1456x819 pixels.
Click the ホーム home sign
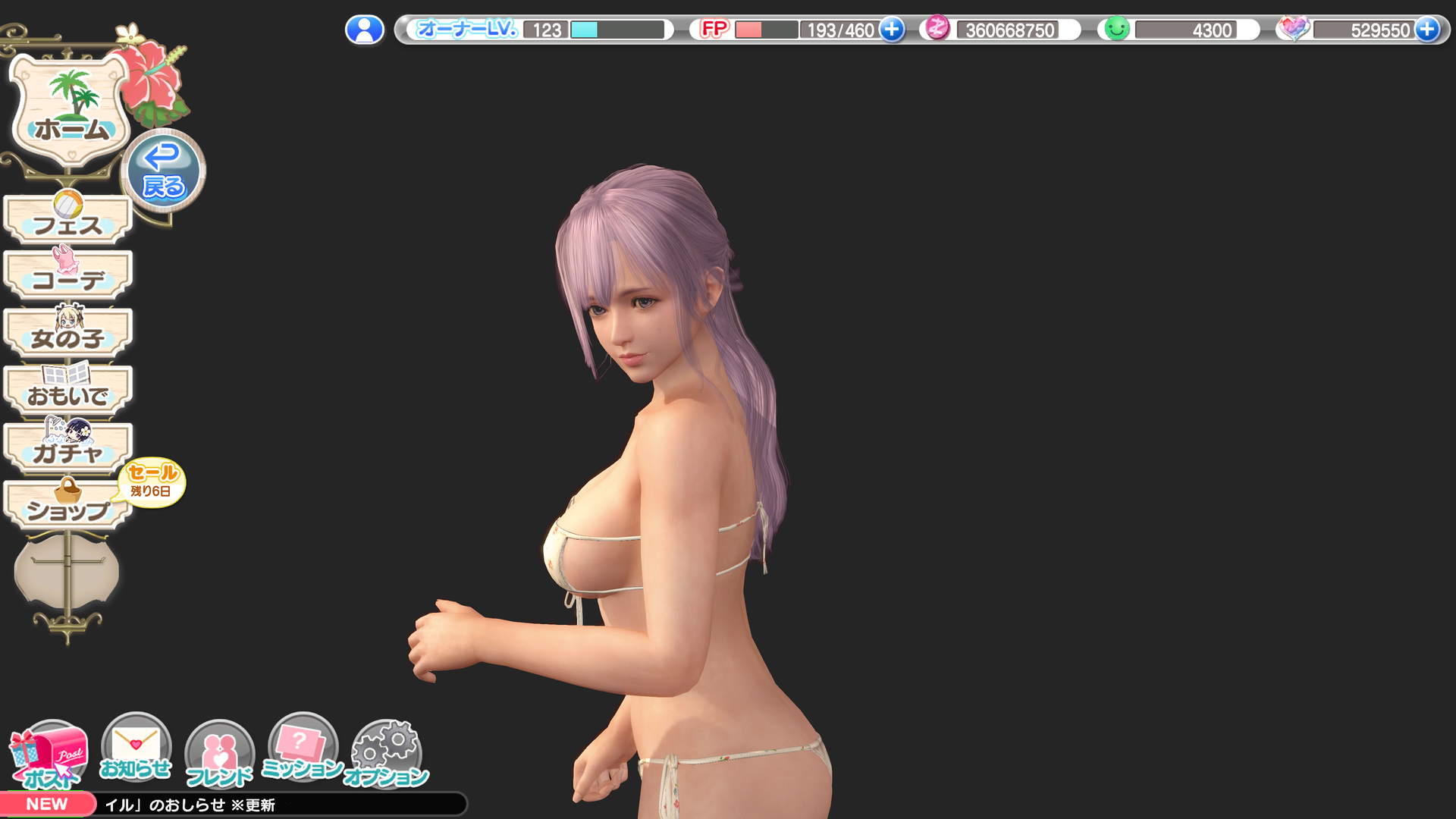(x=71, y=111)
